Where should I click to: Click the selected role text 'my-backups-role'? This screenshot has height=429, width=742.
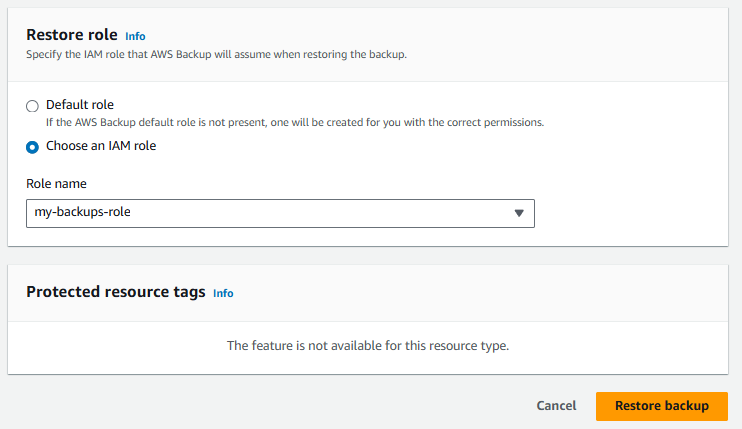(82, 212)
